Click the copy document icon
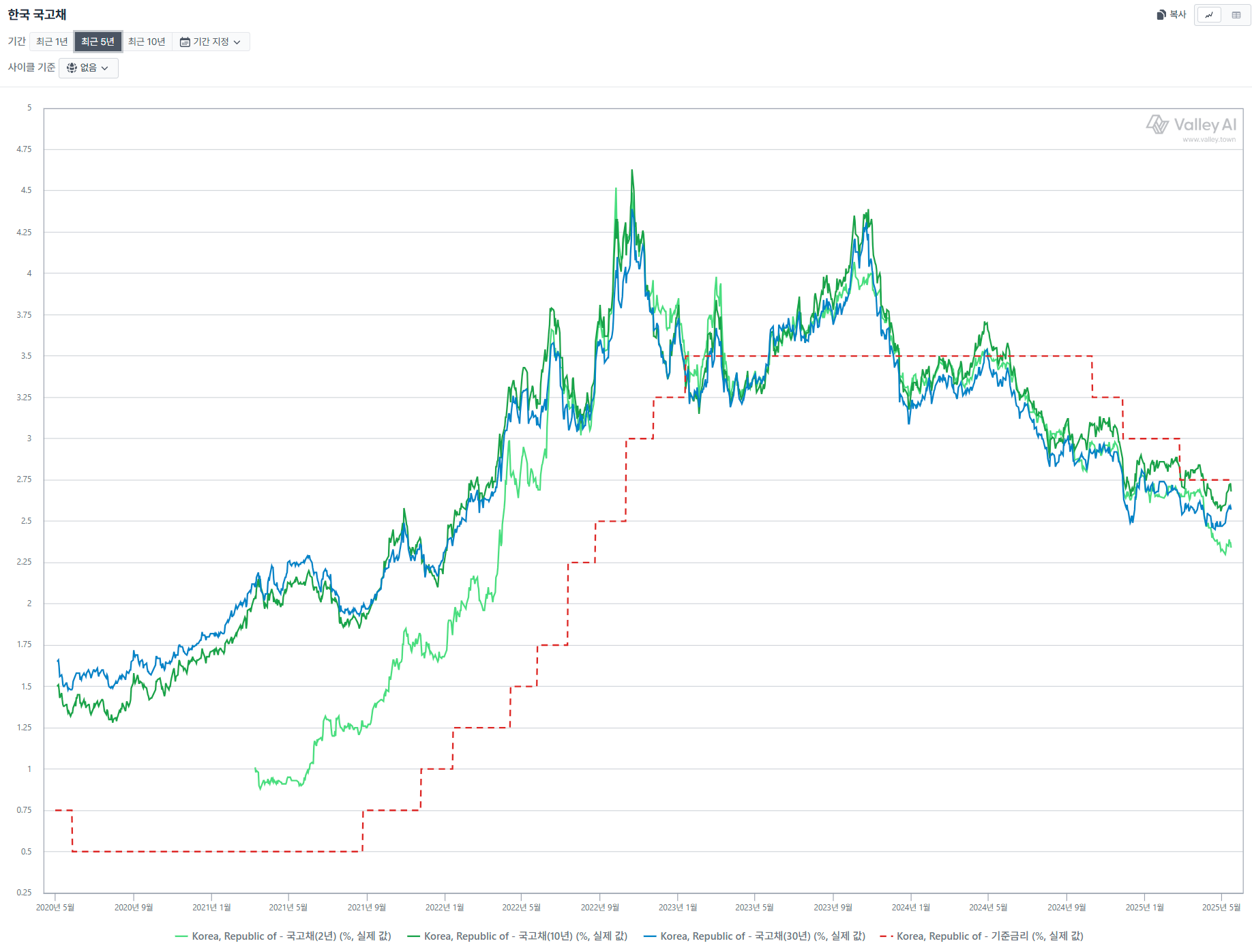 point(1161,15)
